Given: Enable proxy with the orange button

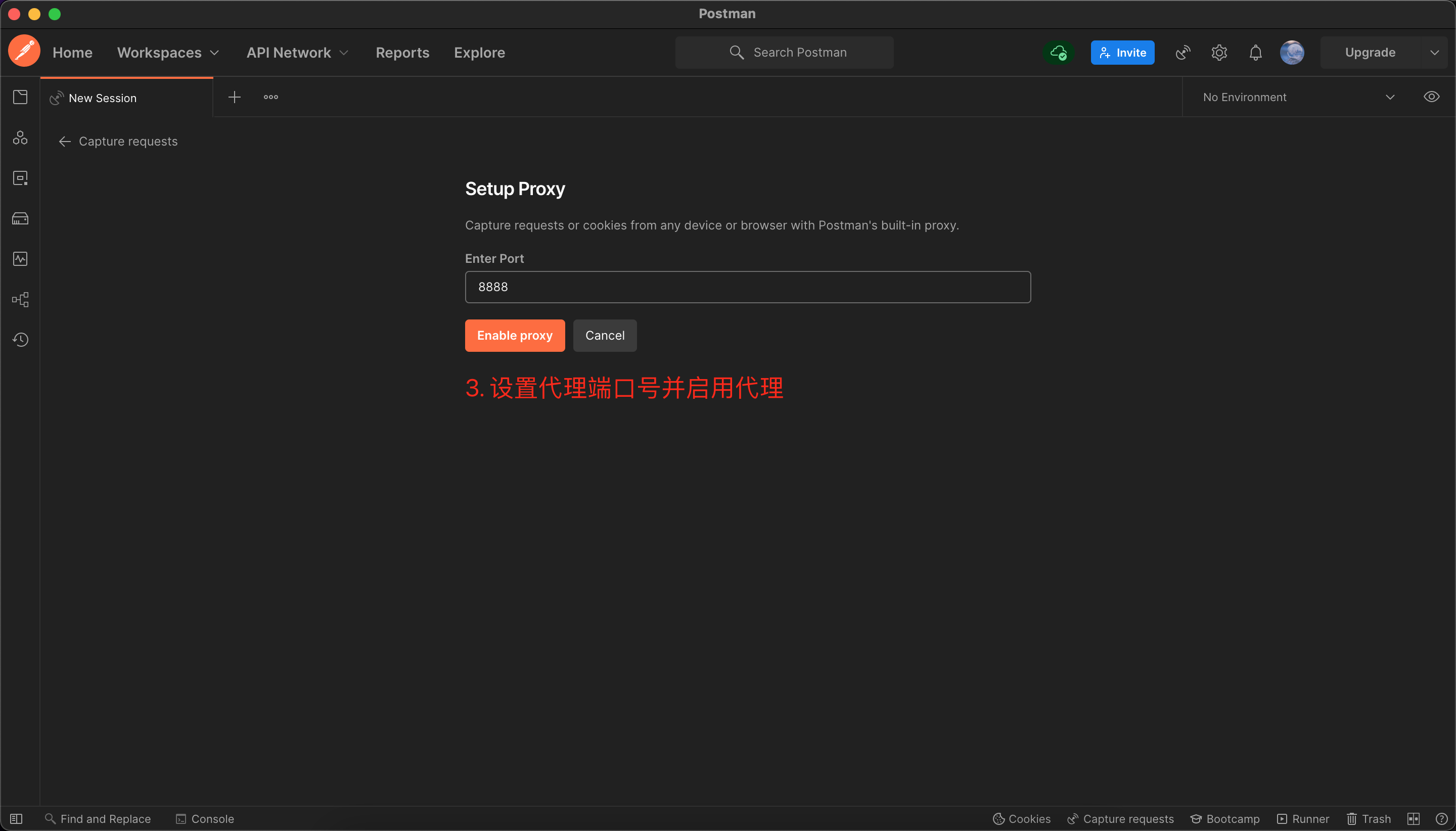Looking at the screenshot, I should click(514, 335).
